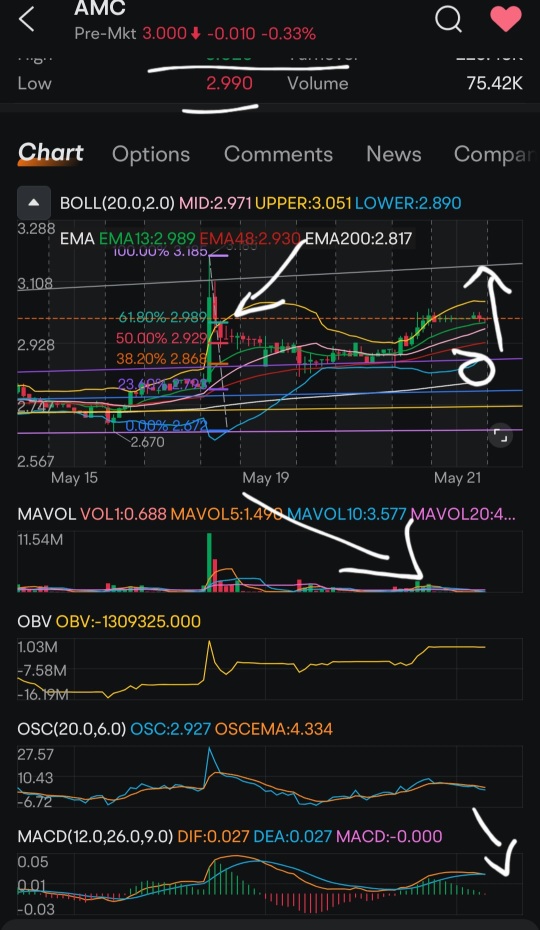Tap the EMA200:2.817 label
Image resolution: width=540 pixels, height=930 pixels.
click(358, 238)
